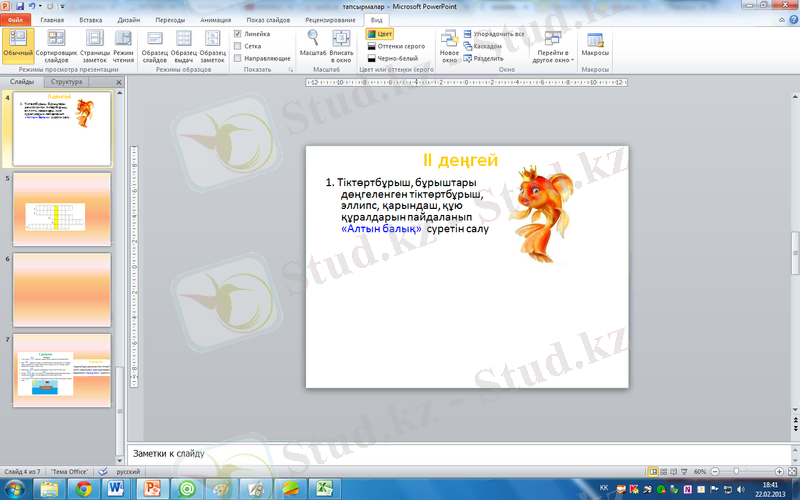Open the Показать group dialog launcher

(290, 71)
